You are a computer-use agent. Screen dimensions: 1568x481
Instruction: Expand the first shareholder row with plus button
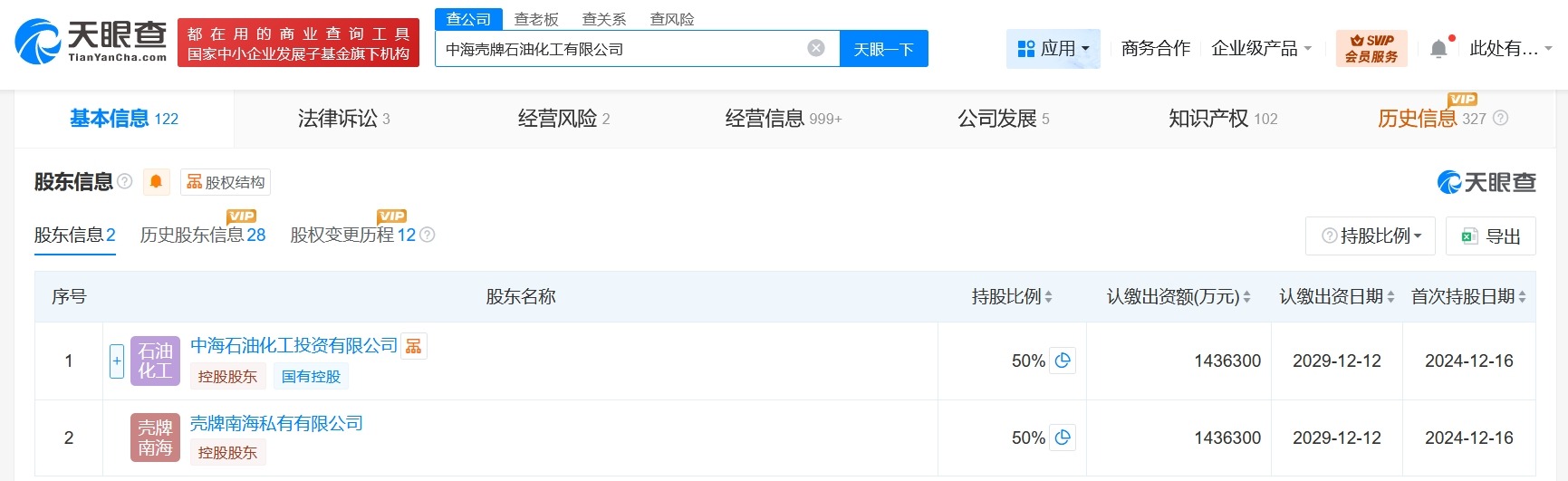(x=117, y=361)
